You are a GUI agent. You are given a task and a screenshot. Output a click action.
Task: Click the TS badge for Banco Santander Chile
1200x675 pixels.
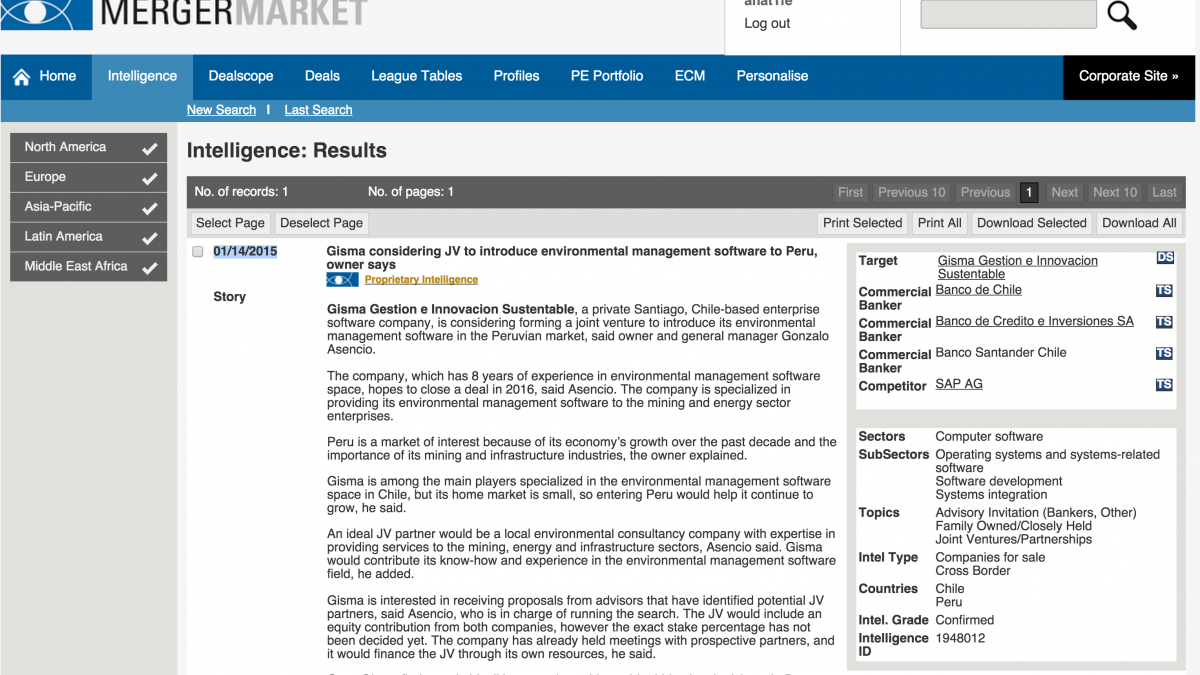point(1164,354)
